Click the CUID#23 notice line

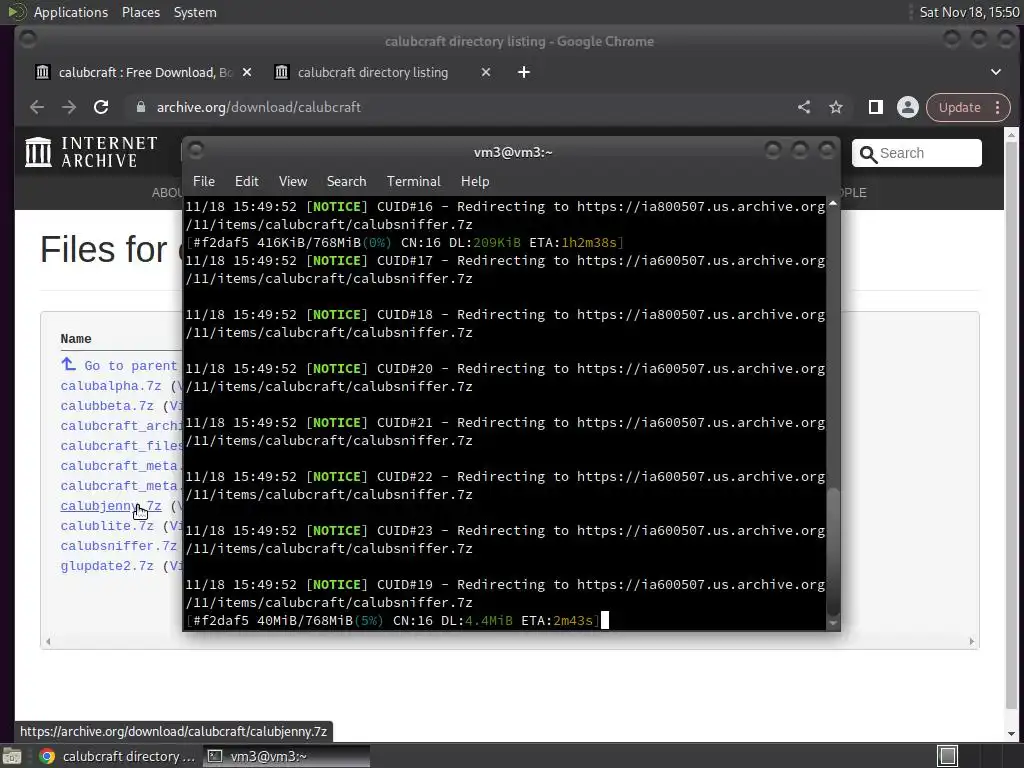tap(505, 539)
